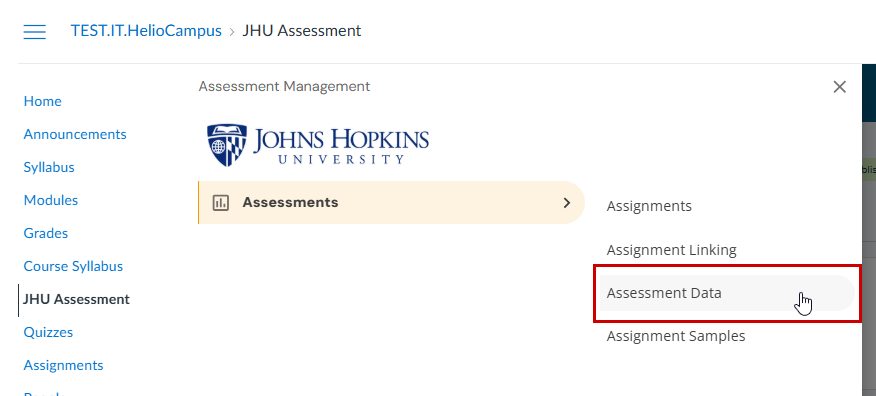The image size is (876, 396).
Task: Expand the Assessments chevron arrow
Action: coord(566,203)
